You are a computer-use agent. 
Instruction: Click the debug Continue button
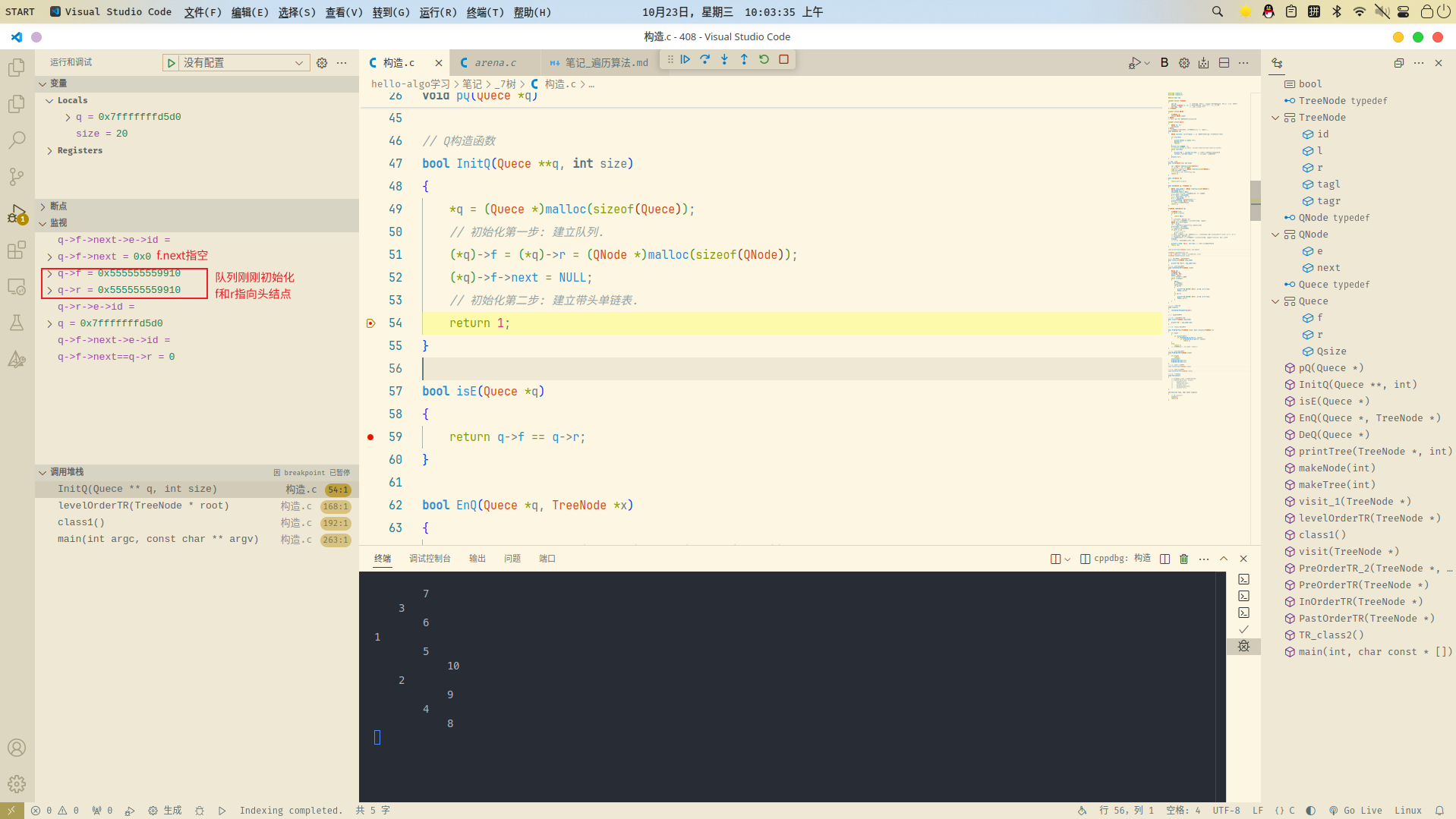[x=685, y=59]
